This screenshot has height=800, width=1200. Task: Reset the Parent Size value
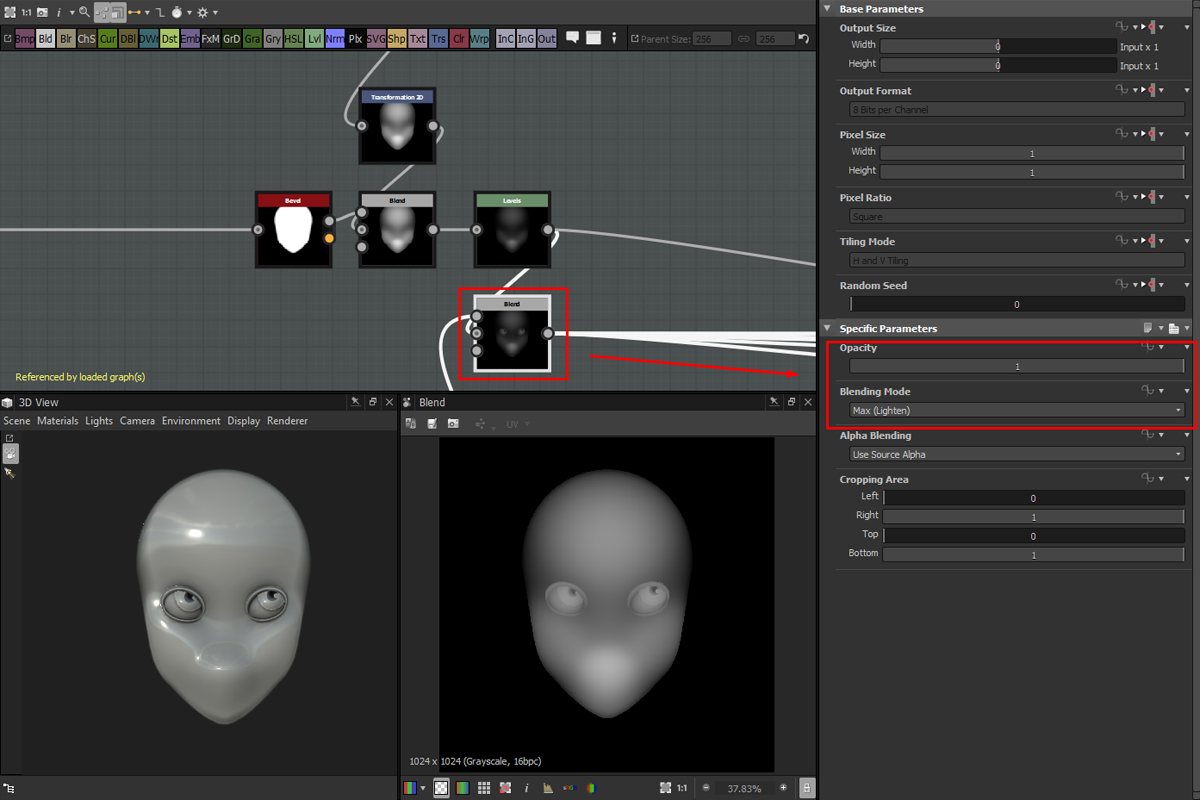pyautogui.click(x=804, y=39)
